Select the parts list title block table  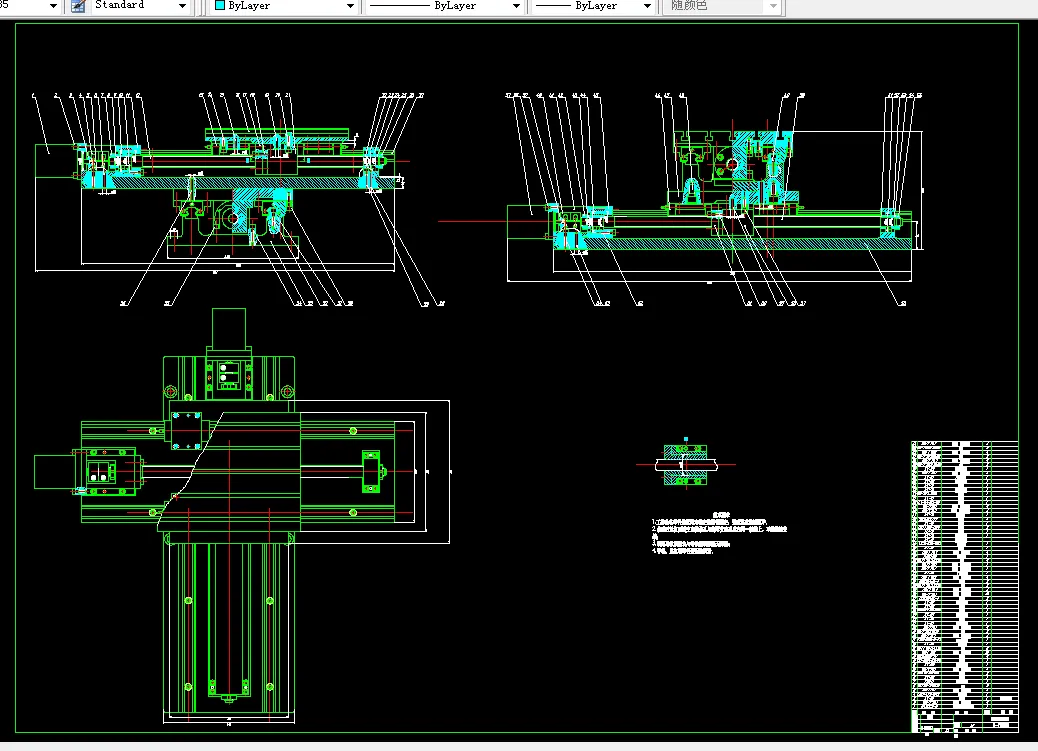coord(965,587)
